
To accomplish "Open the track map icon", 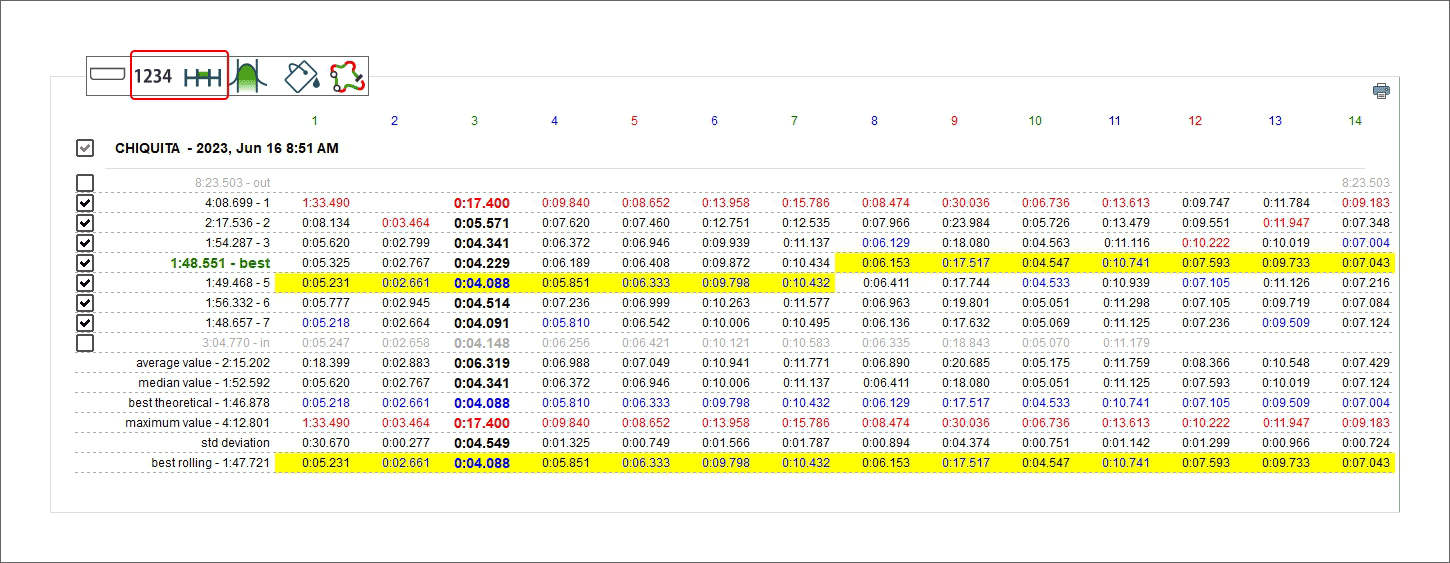I will [348, 76].
